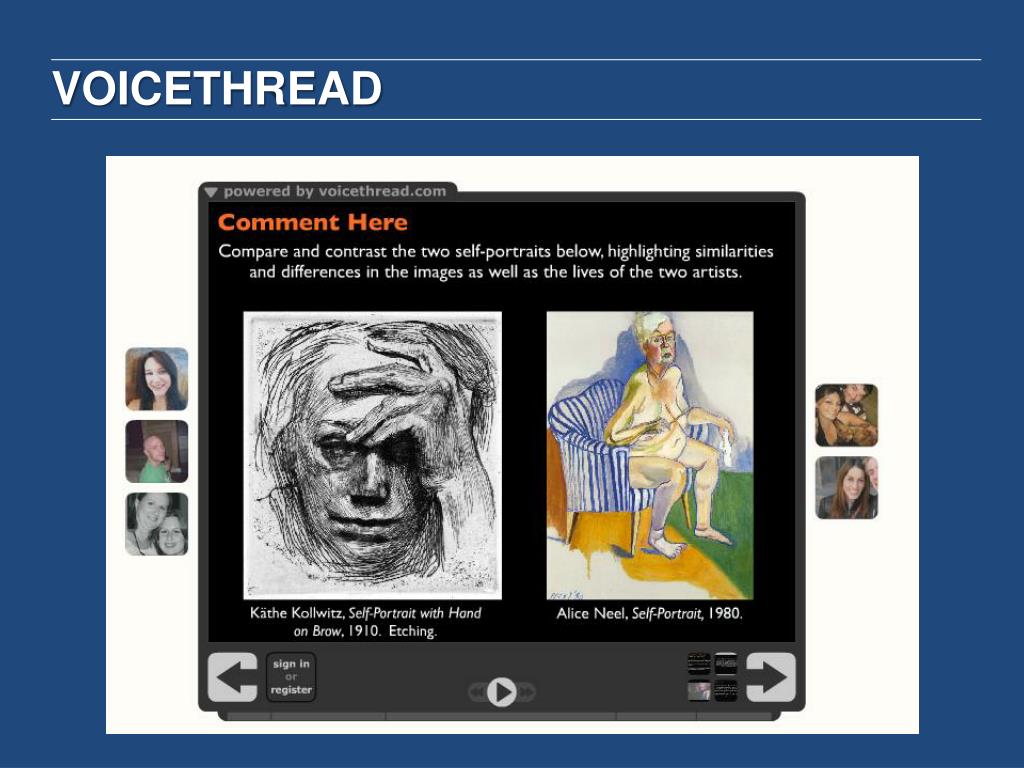Click the timeline bar under the player controls

click(500, 716)
